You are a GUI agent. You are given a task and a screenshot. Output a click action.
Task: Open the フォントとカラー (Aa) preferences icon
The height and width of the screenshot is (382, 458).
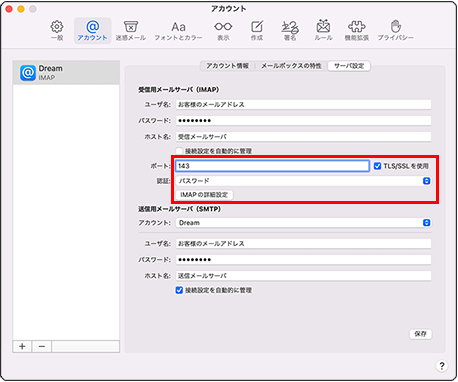point(178,30)
